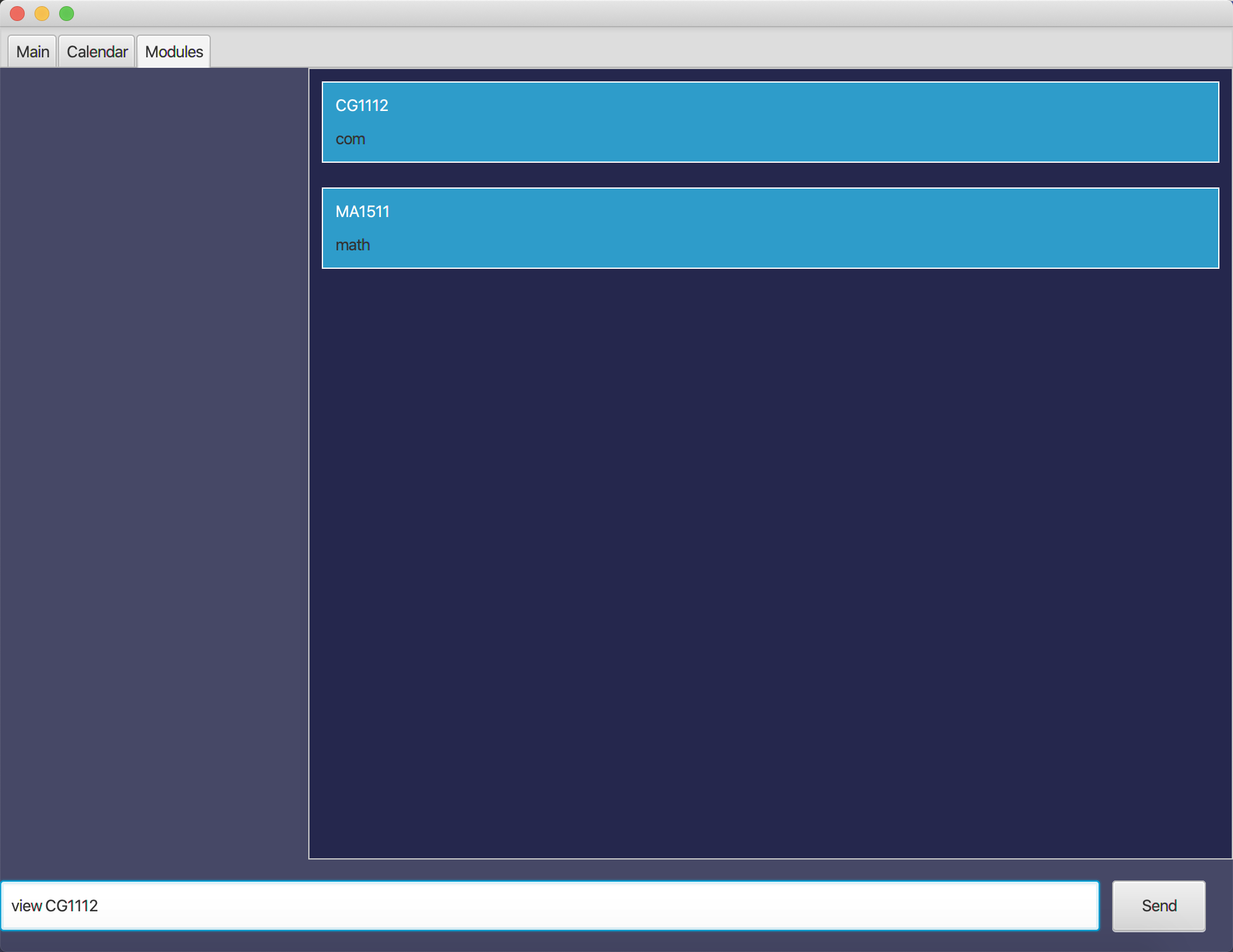Image resolution: width=1233 pixels, height=952 pixels.
Task: Select the Modules tab
Action: pos(174,52)
